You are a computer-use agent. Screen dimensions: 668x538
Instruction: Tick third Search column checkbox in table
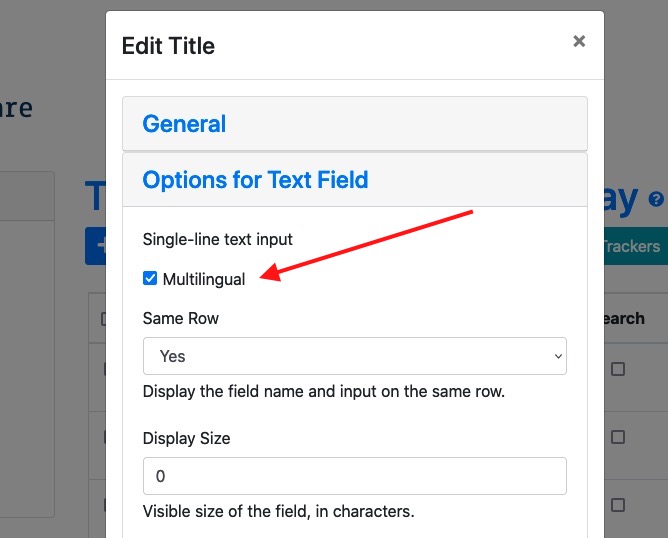618,505
